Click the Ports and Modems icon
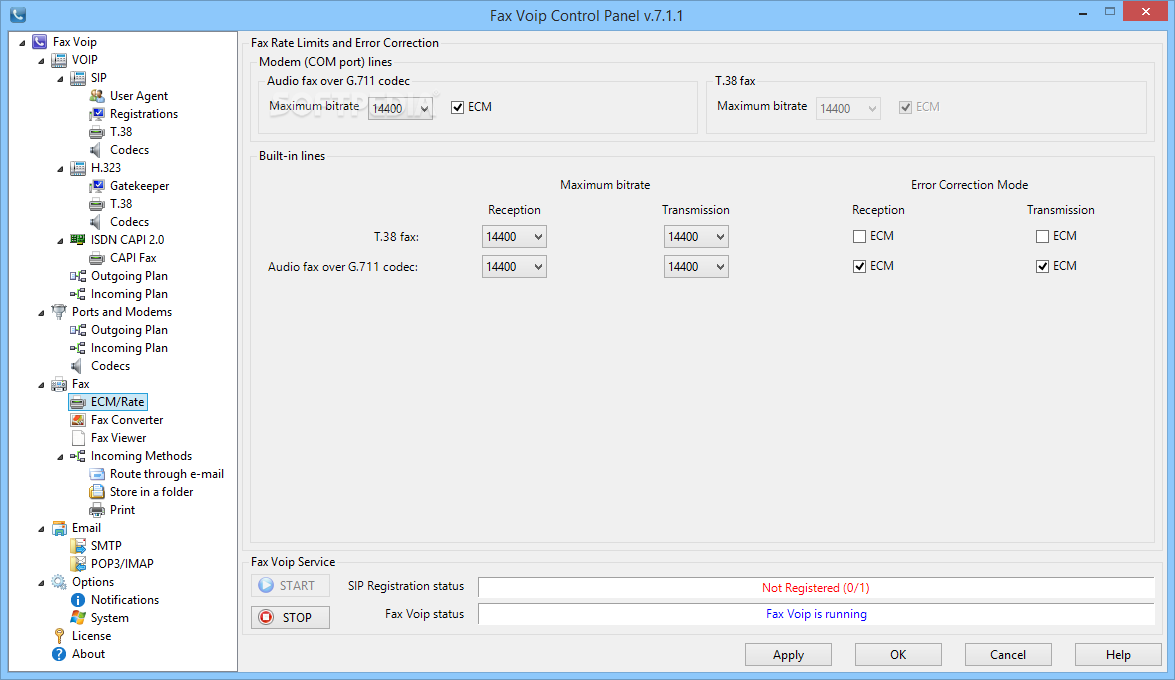 point(58,312)
